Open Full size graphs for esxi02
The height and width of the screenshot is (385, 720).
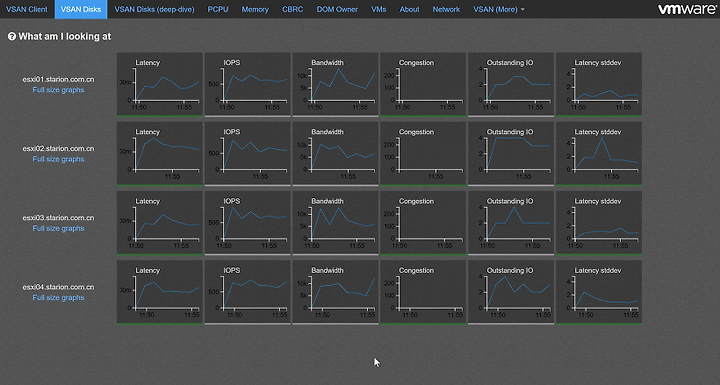(x=58, y=159)
